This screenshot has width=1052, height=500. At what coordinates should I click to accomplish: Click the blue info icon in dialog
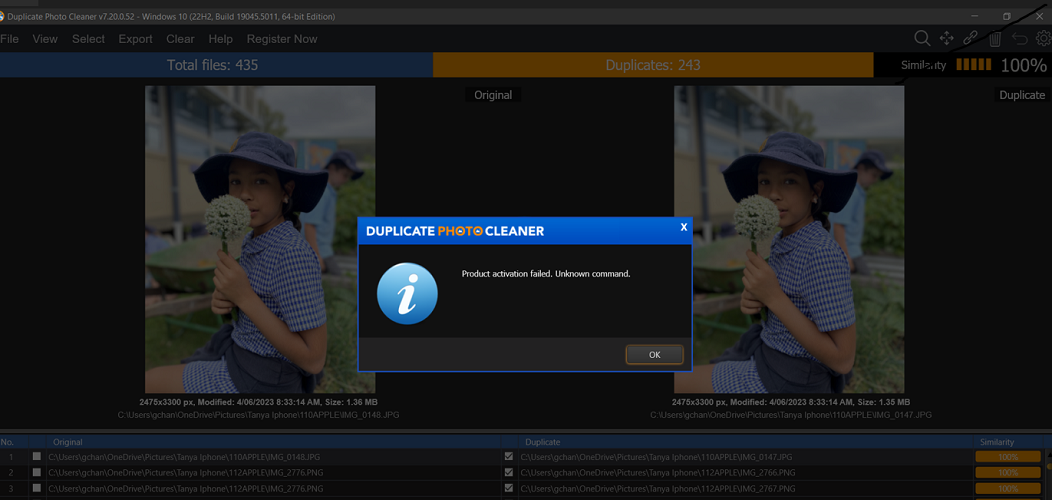407,294
